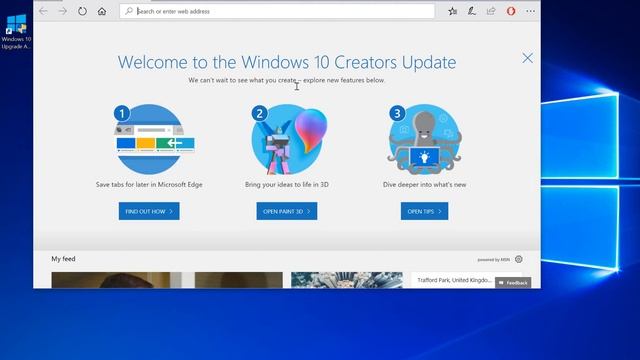
Task: Open the Favorites hub star icon
Action: pos(452,11)
